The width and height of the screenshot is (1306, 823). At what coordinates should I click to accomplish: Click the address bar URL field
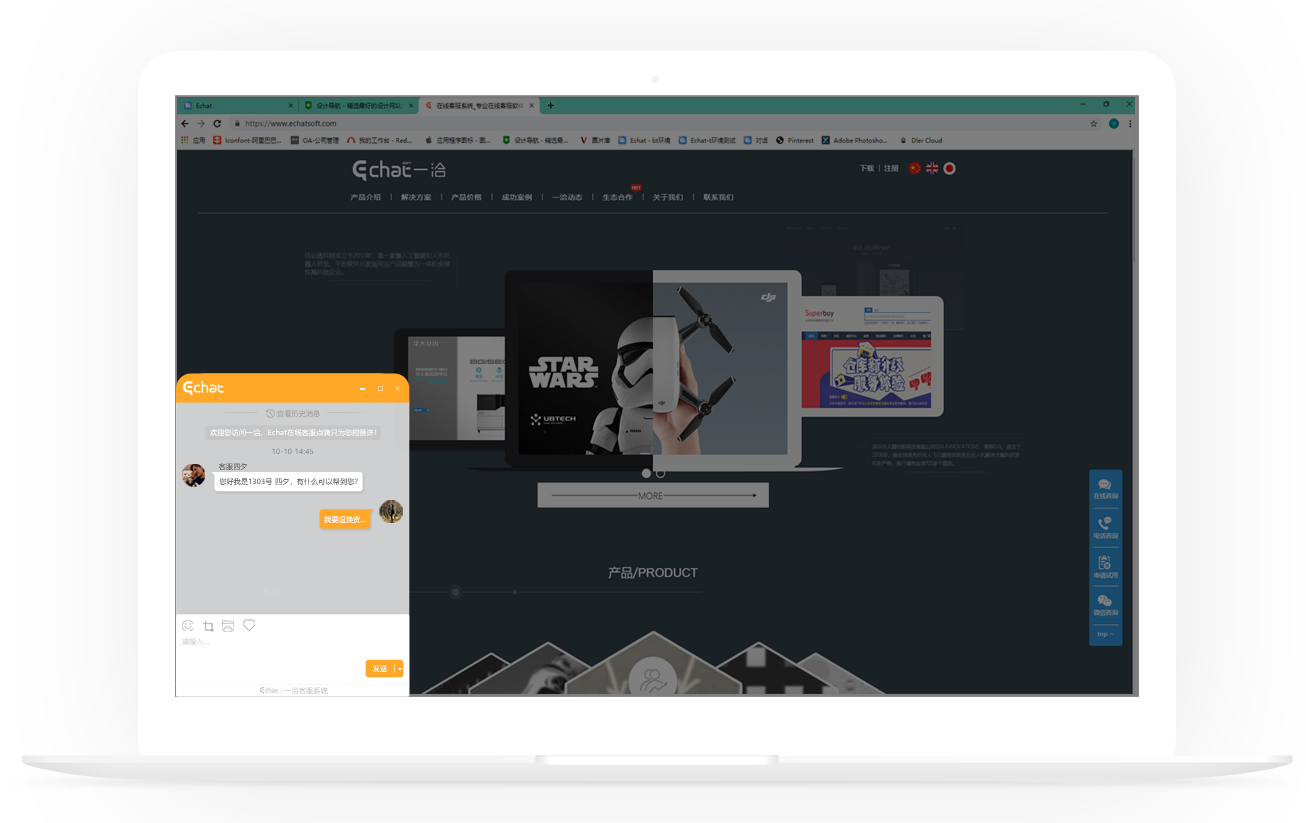[664, 123]
